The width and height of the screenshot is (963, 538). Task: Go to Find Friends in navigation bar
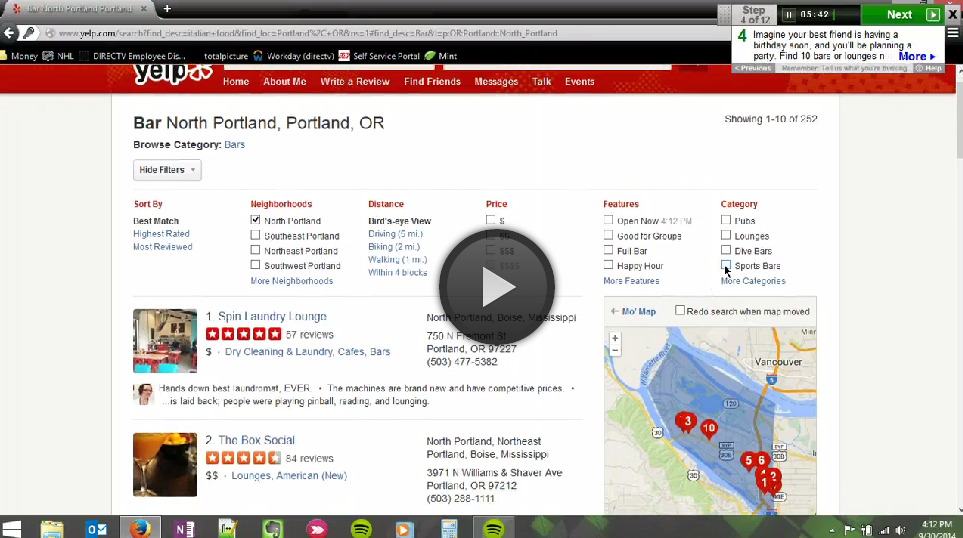(x=432, y=82)
